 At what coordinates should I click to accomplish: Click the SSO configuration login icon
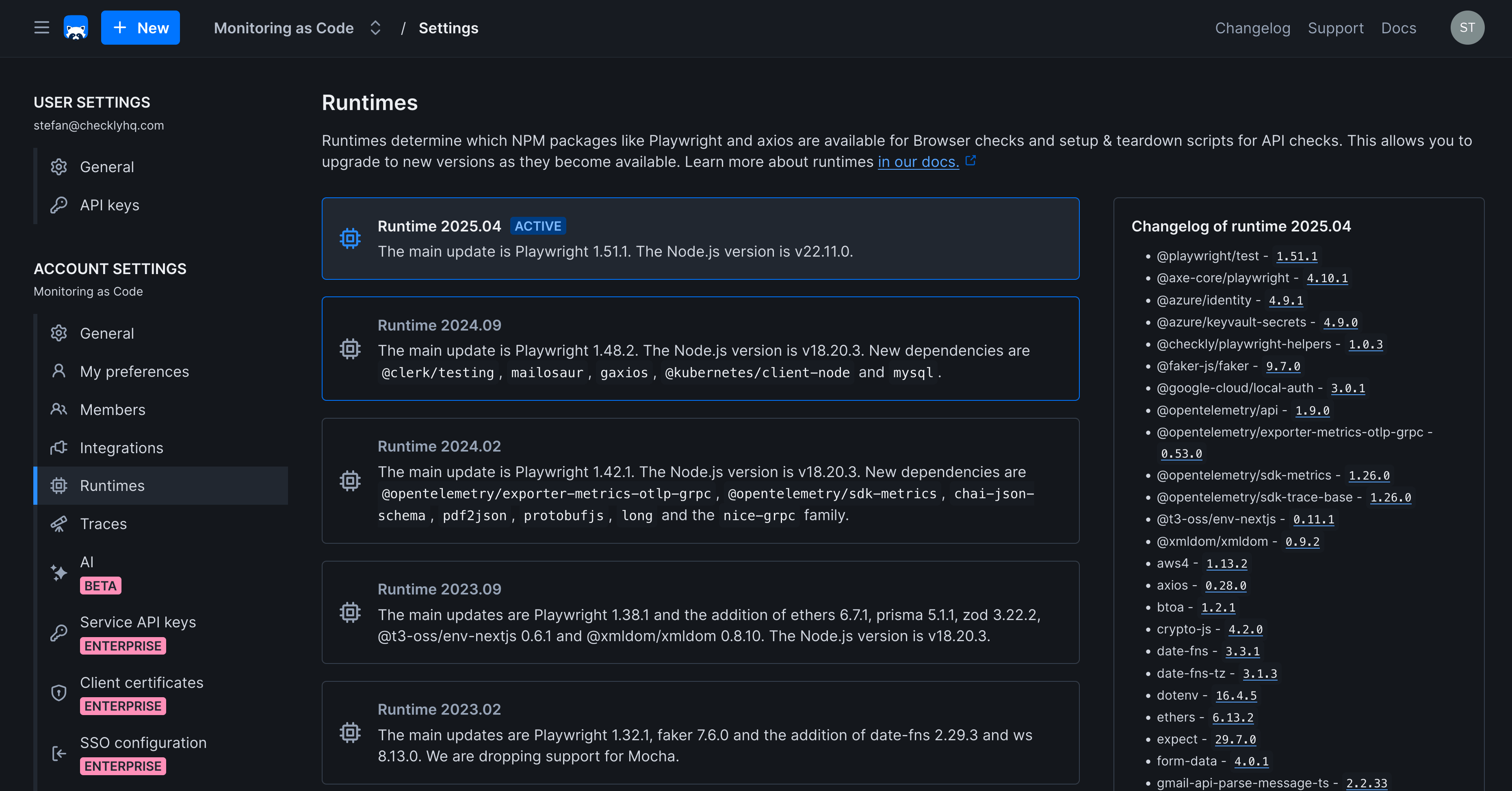pos(58,754)
